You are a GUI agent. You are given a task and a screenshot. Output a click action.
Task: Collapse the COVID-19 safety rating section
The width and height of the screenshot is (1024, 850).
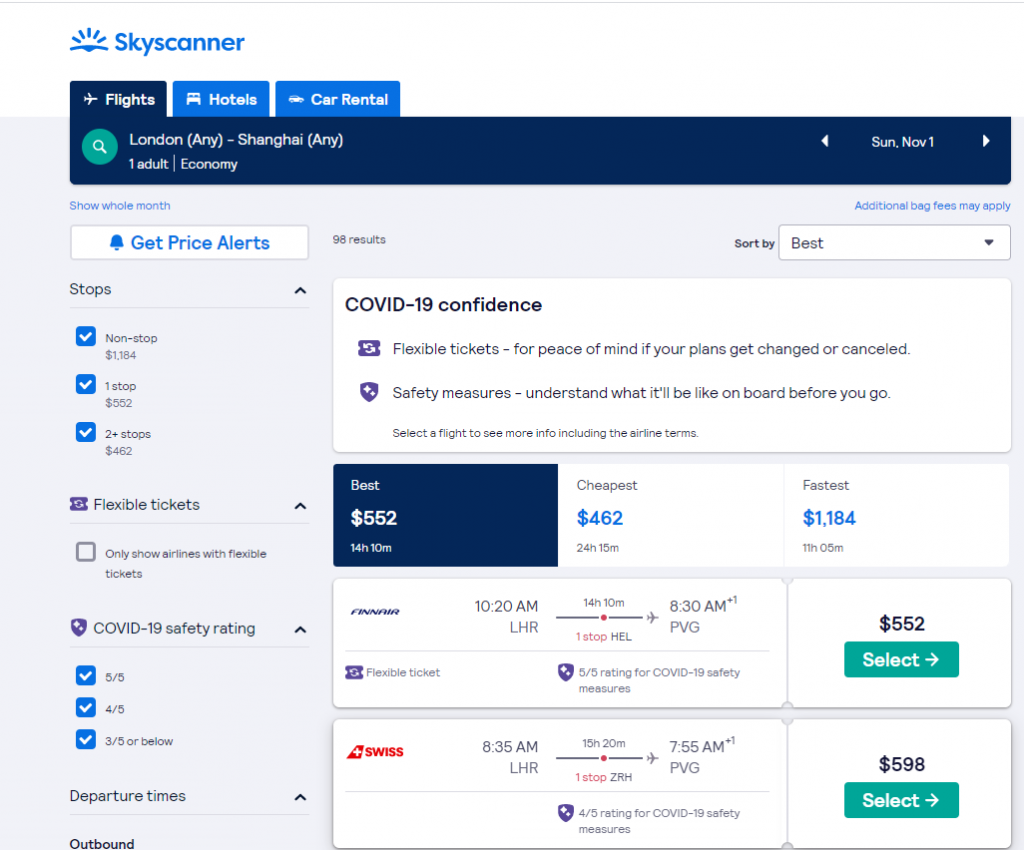click(x=300, y=630)
